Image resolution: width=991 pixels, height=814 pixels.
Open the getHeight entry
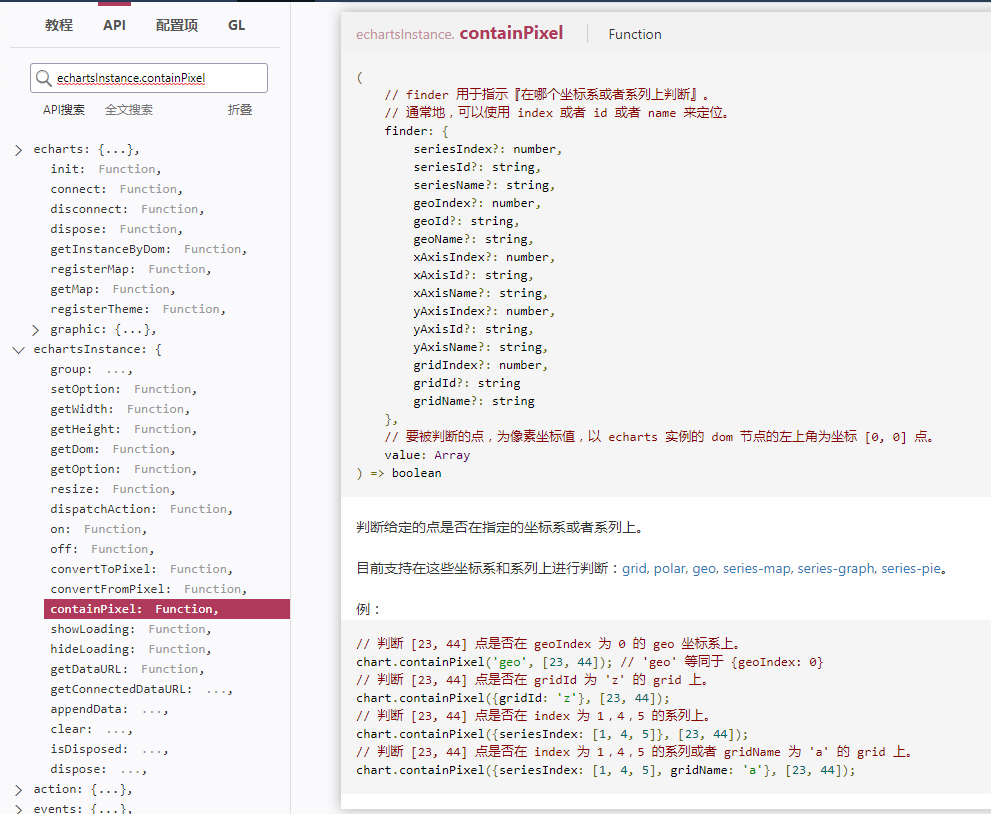tap(123, 429)
